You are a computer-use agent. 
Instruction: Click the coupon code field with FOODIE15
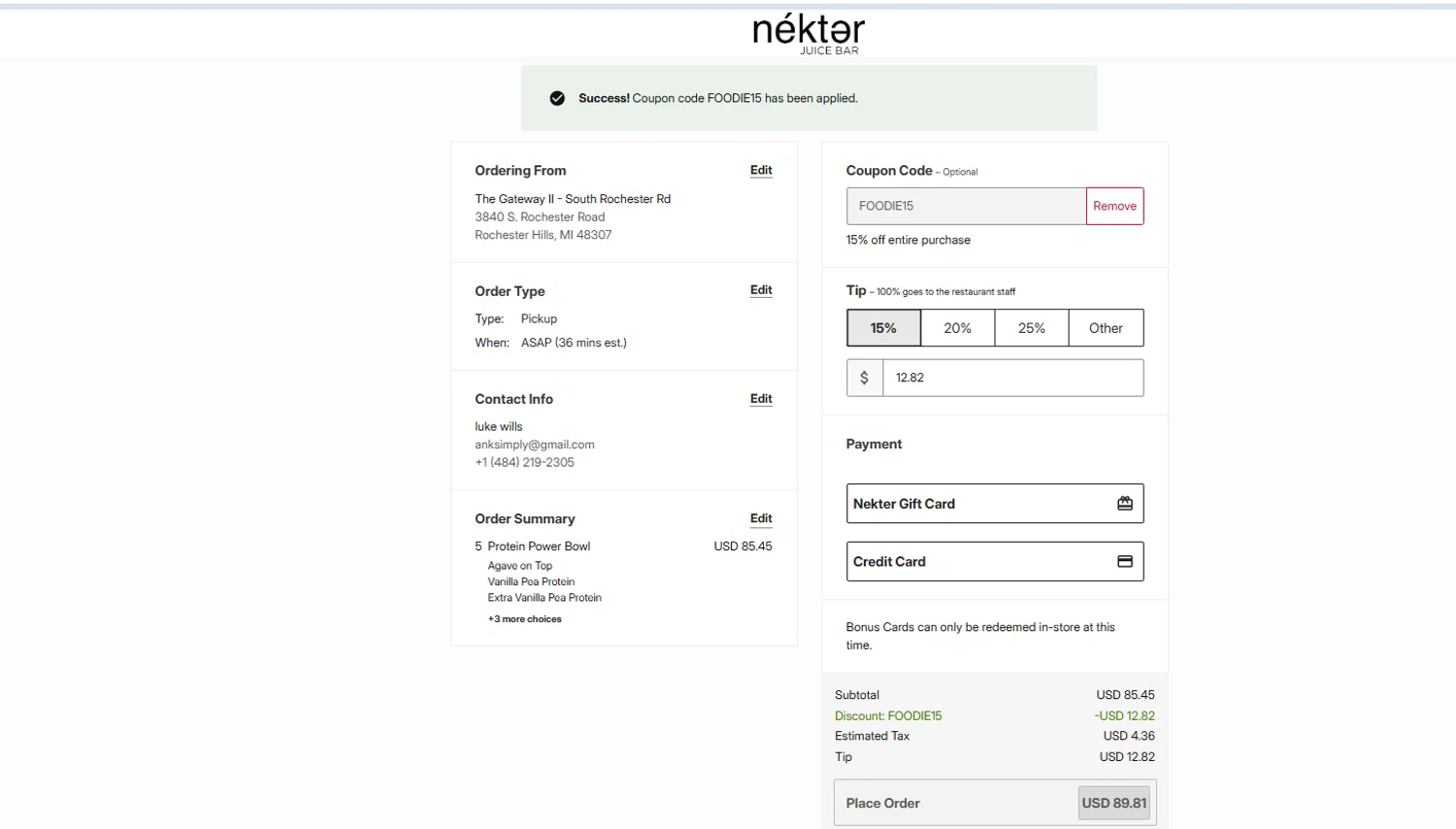pos(966,206)
